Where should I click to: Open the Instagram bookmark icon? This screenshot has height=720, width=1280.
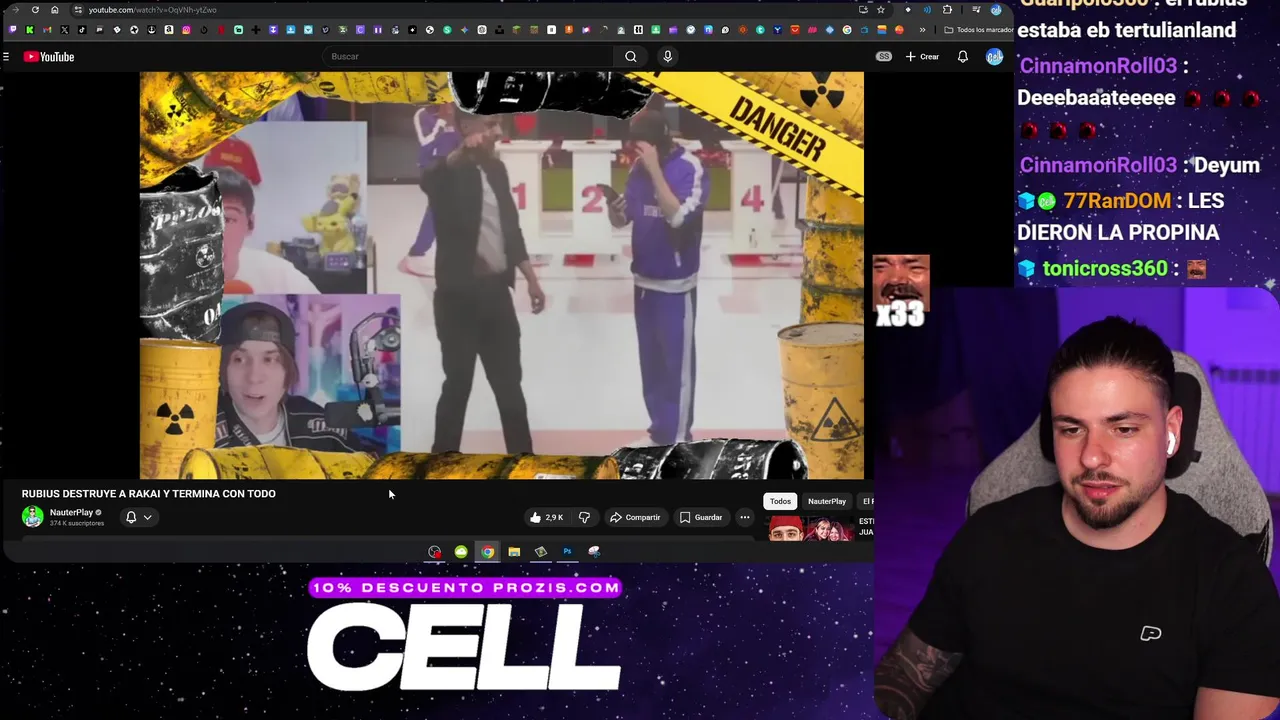[x=186, y=30]
